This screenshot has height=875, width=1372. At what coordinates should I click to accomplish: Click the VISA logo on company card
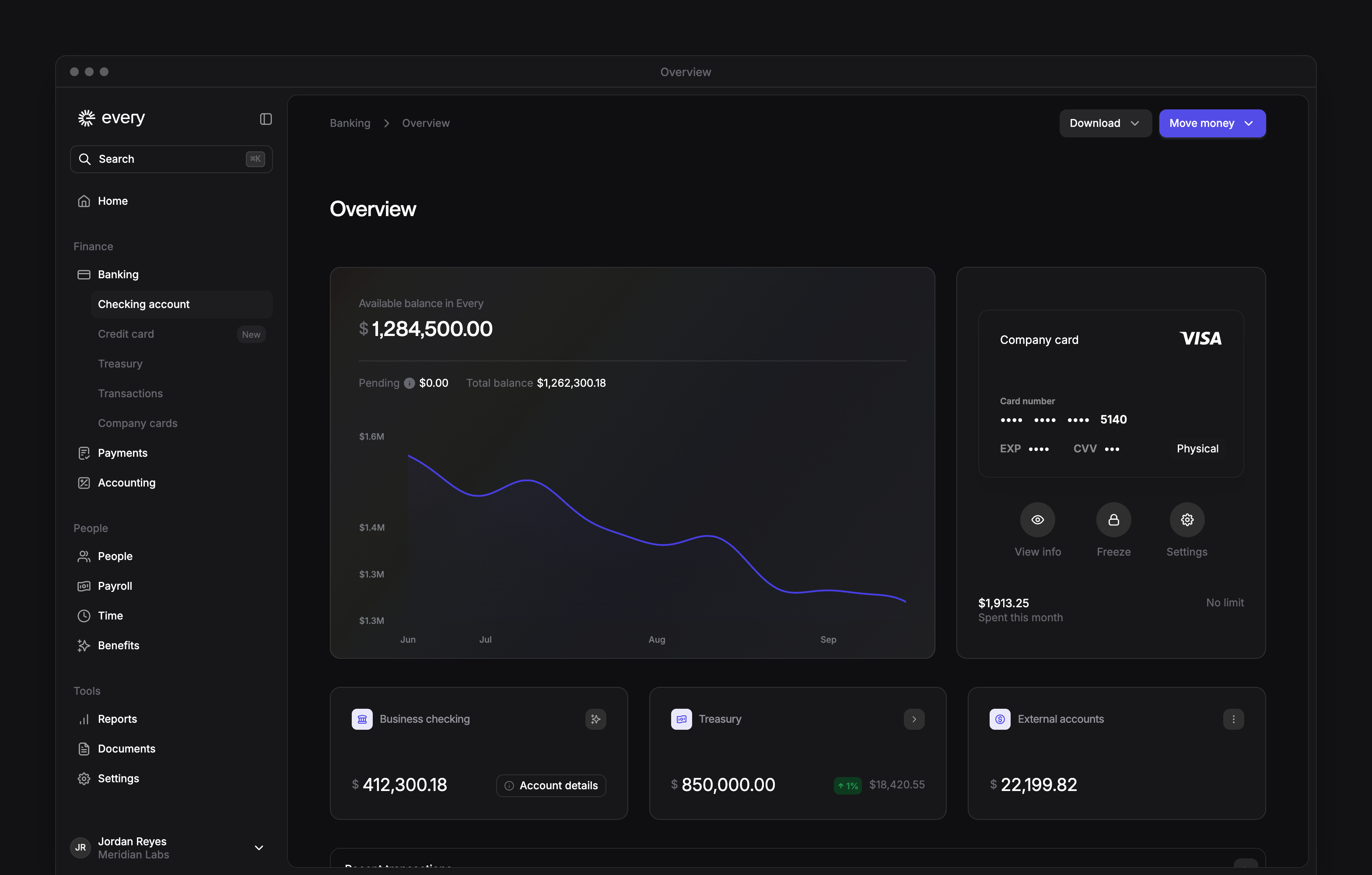[x=1200, y=339]
